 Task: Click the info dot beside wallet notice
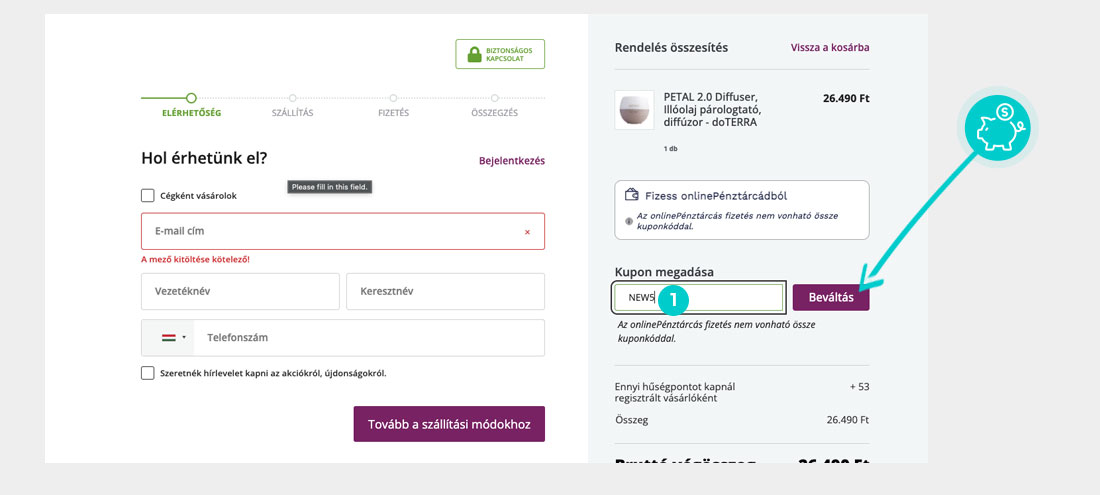point(629,221)
